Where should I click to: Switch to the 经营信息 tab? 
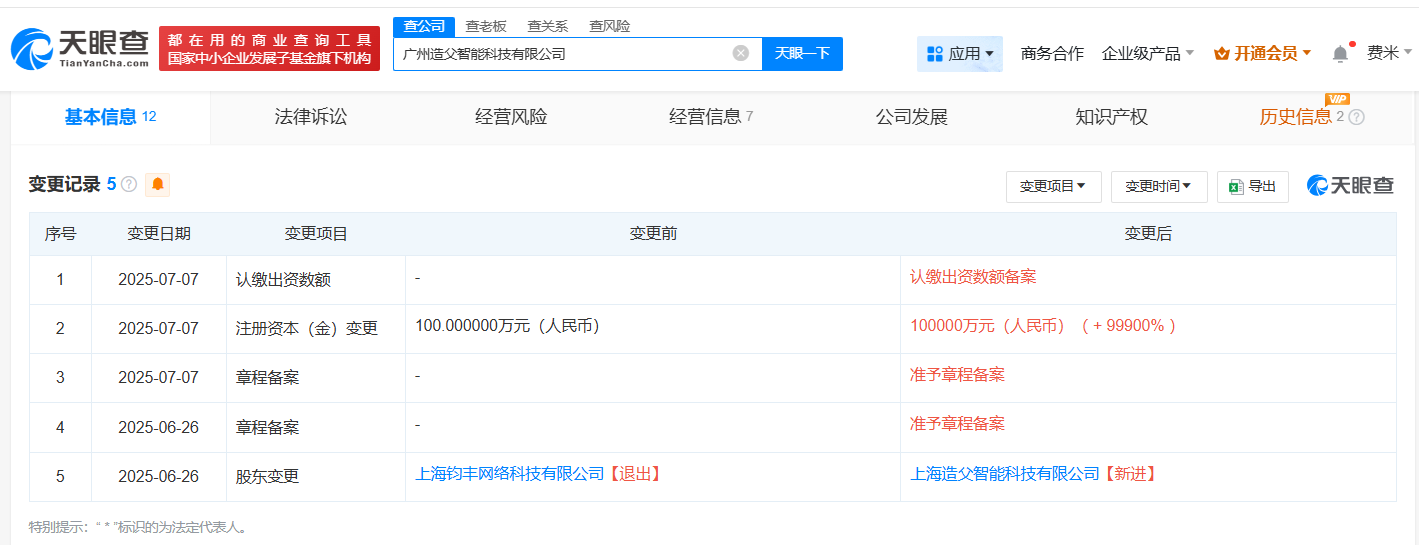[x=711, y=117]
